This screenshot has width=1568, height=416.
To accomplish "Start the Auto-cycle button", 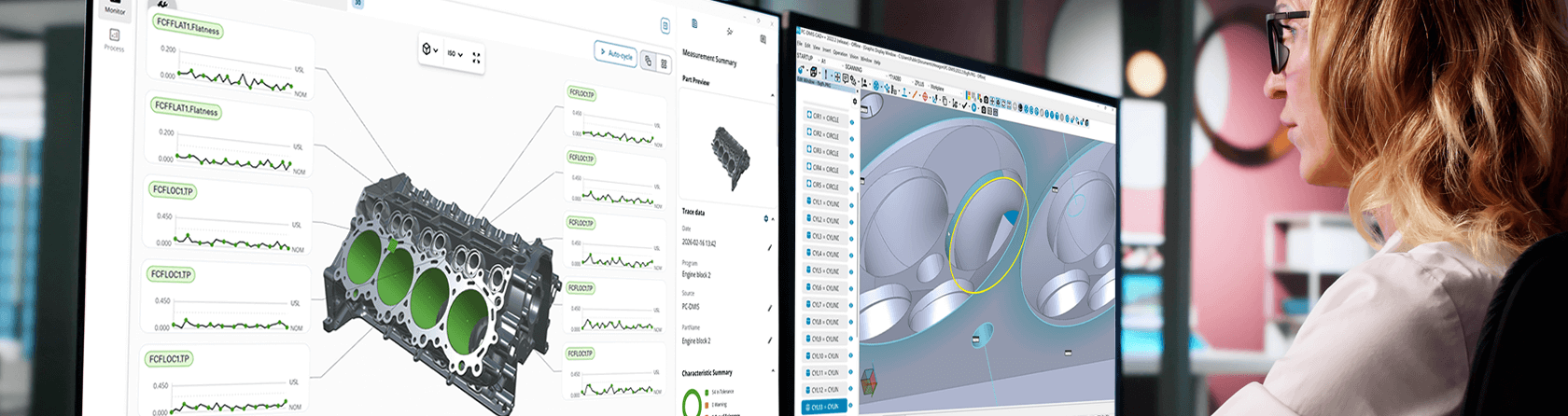I will (x=615, y=54).
